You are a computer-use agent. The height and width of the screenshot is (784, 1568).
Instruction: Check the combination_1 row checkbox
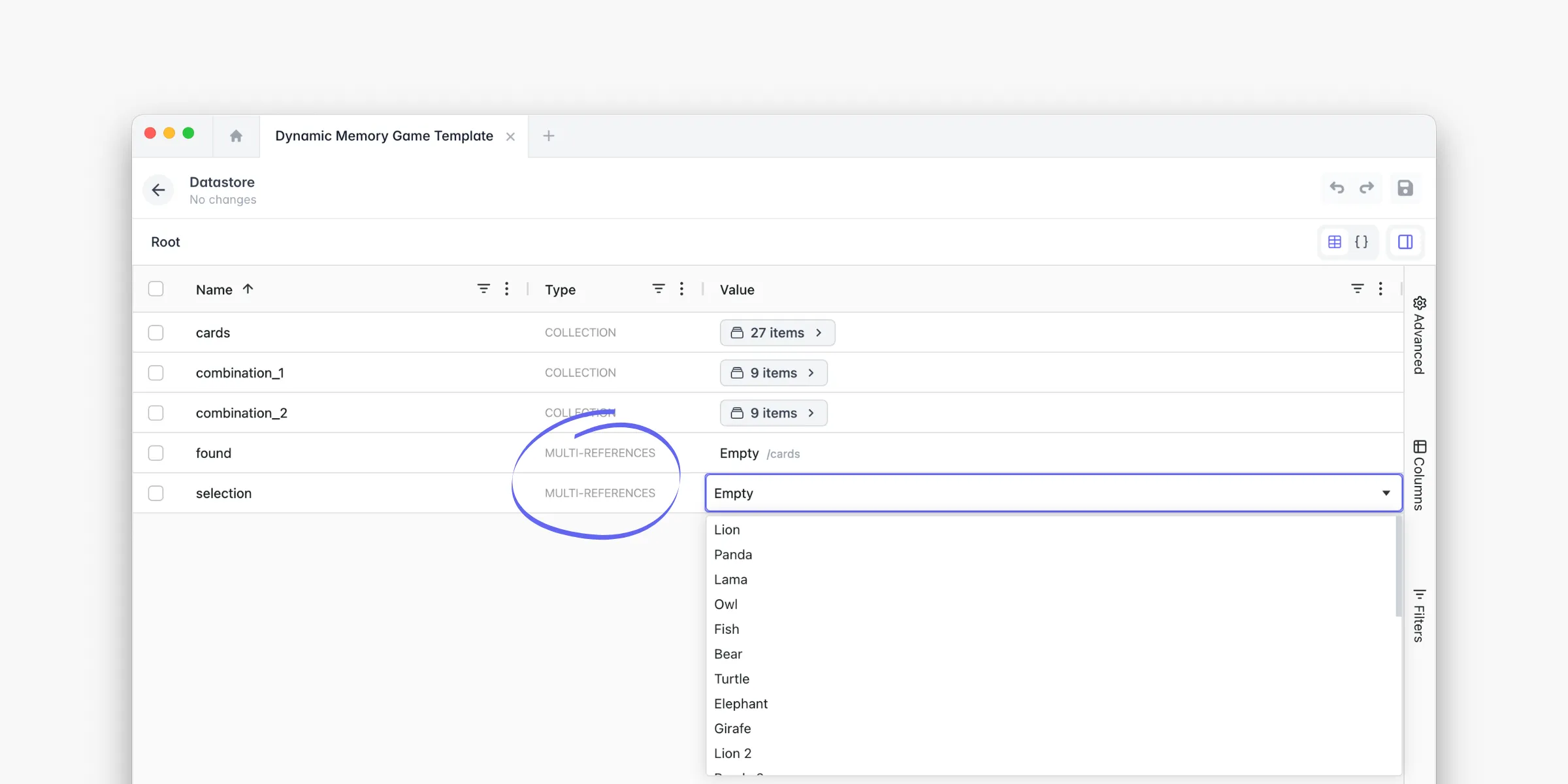coord(156,372)
